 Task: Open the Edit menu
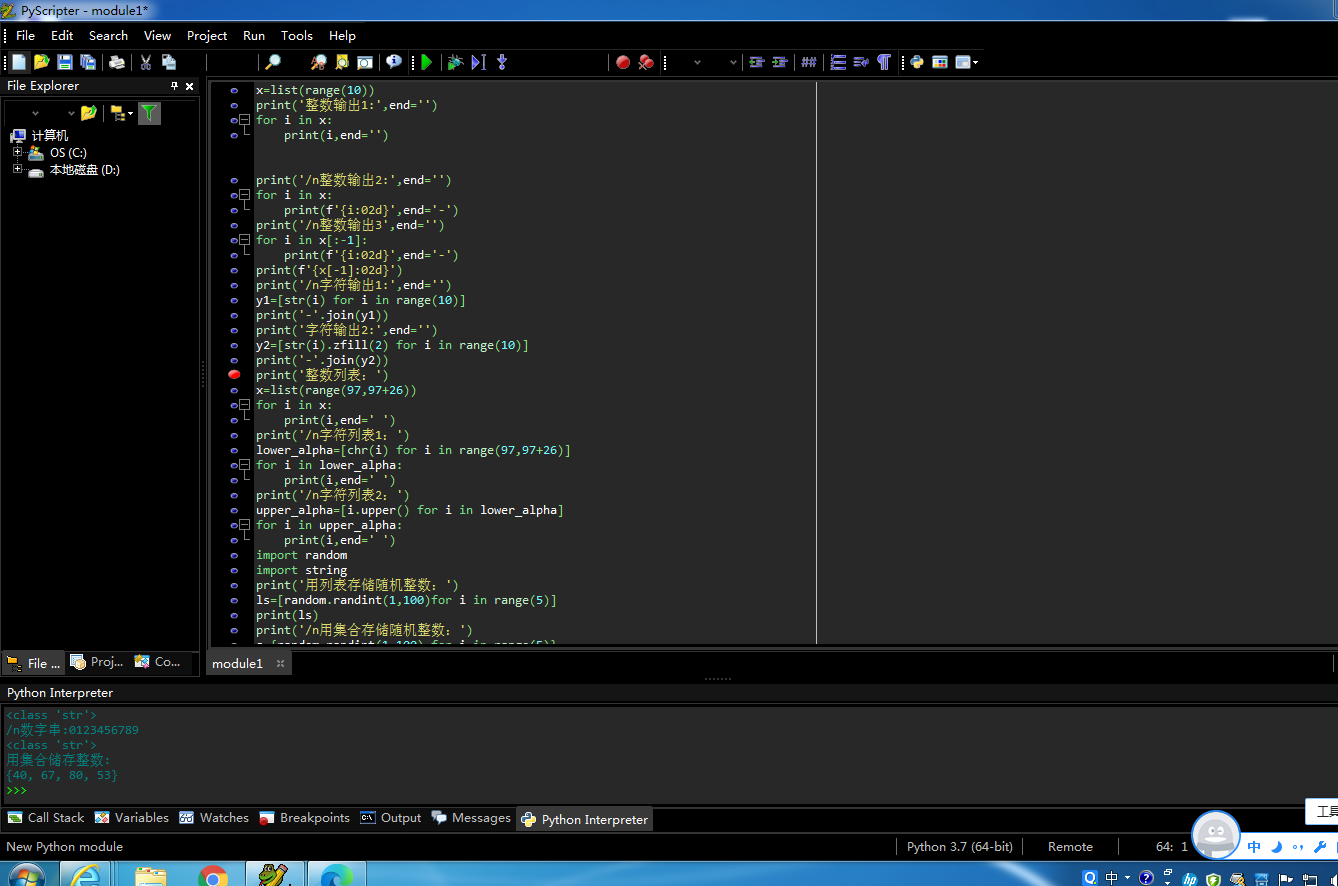pos(62,35)
